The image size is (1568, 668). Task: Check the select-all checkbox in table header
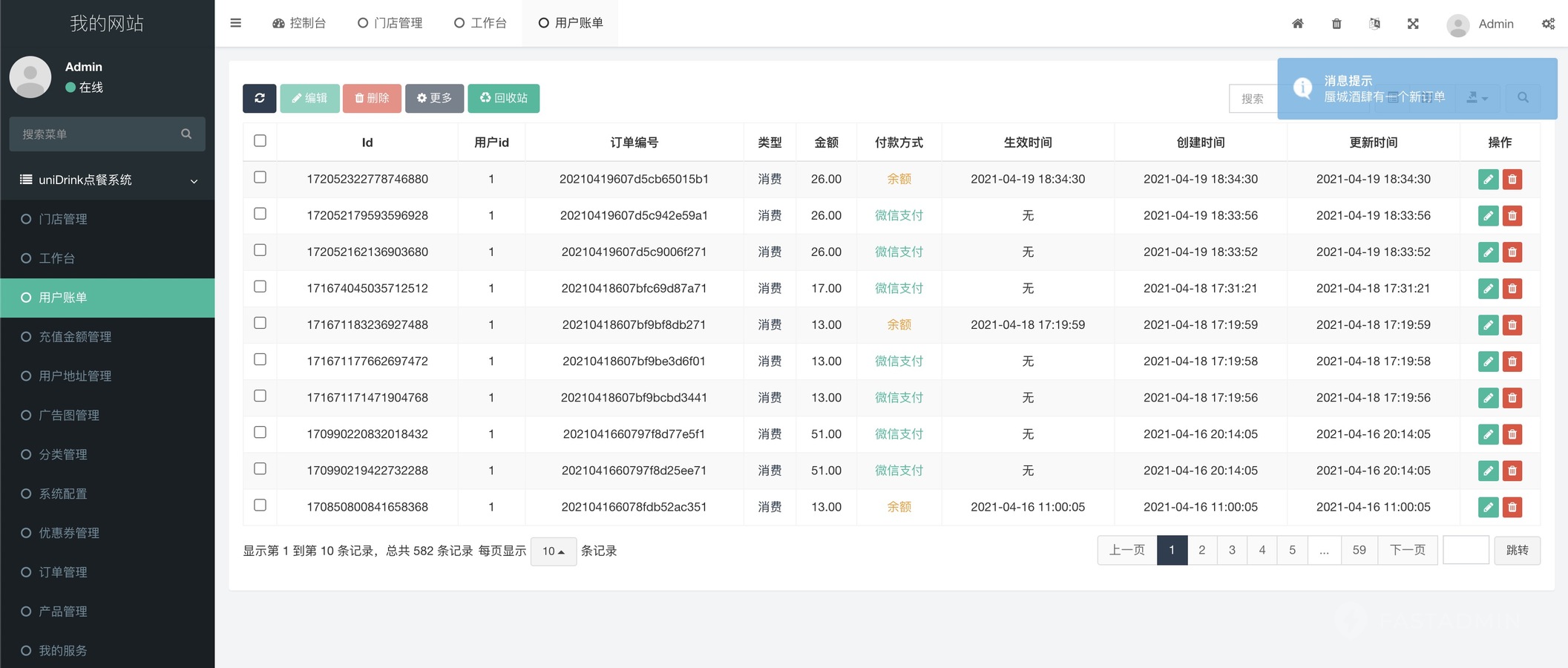point(260,141)
